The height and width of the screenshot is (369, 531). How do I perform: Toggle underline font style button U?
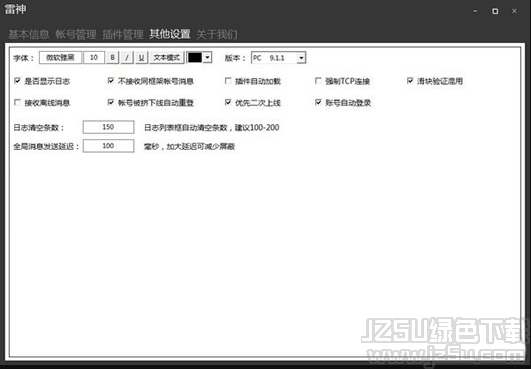point(141,58)
